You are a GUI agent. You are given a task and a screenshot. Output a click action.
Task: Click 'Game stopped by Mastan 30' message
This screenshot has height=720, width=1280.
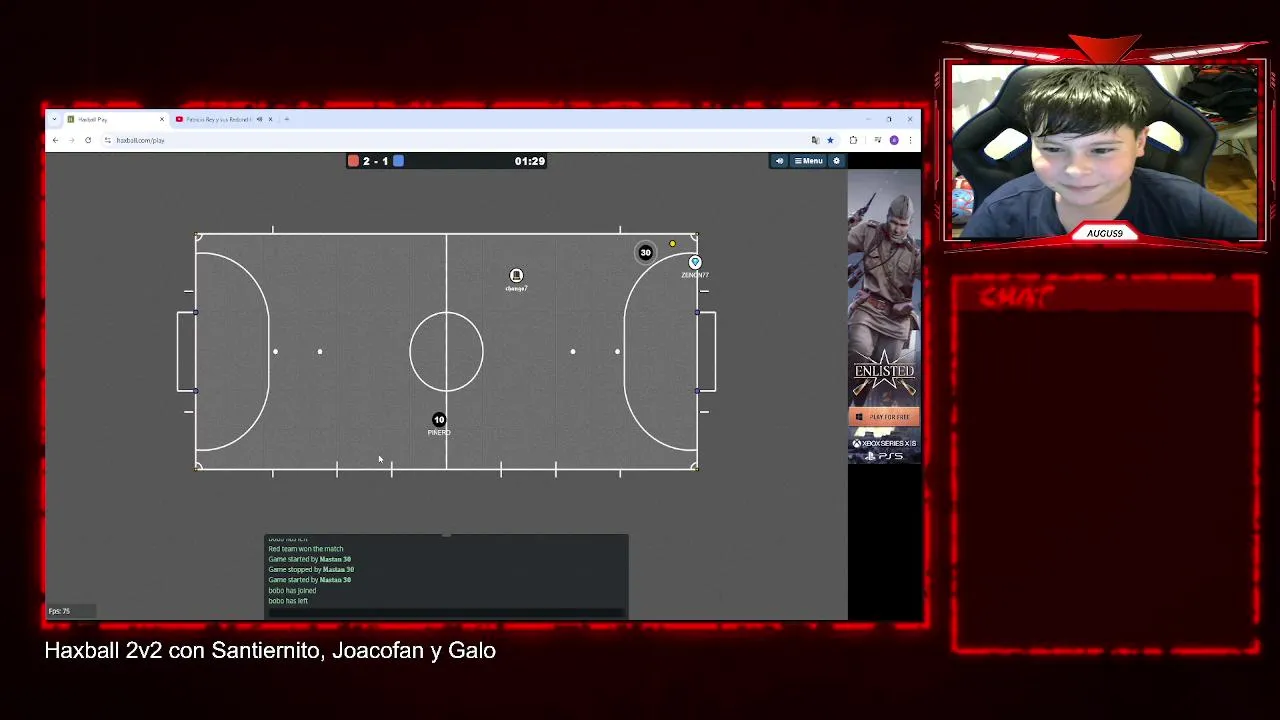(311, 569)
